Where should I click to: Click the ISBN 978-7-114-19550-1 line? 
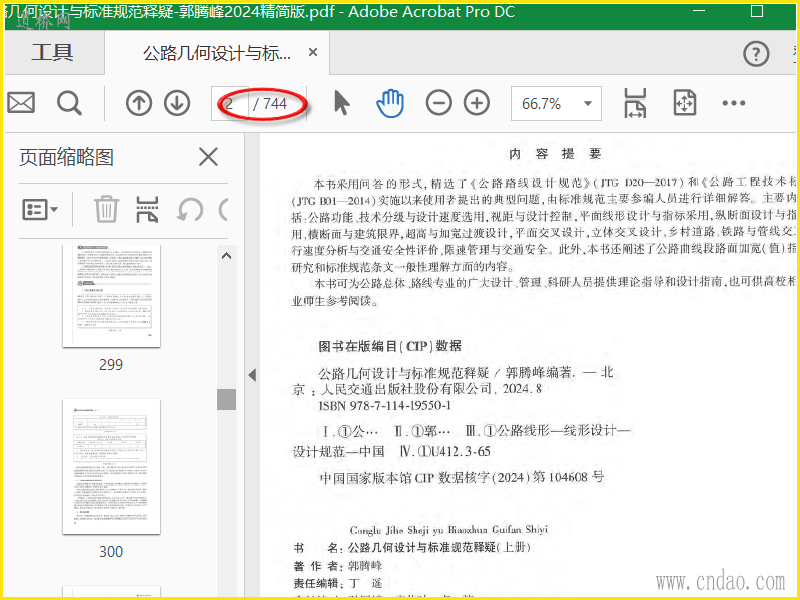[x=385, y=406]
